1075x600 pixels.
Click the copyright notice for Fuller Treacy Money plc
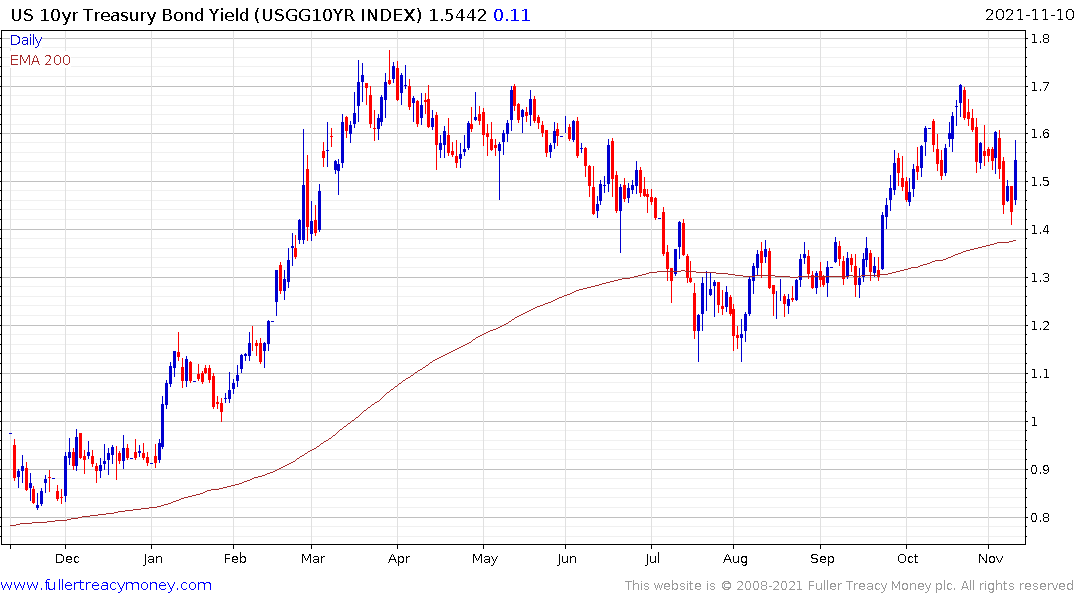point(849,586)
